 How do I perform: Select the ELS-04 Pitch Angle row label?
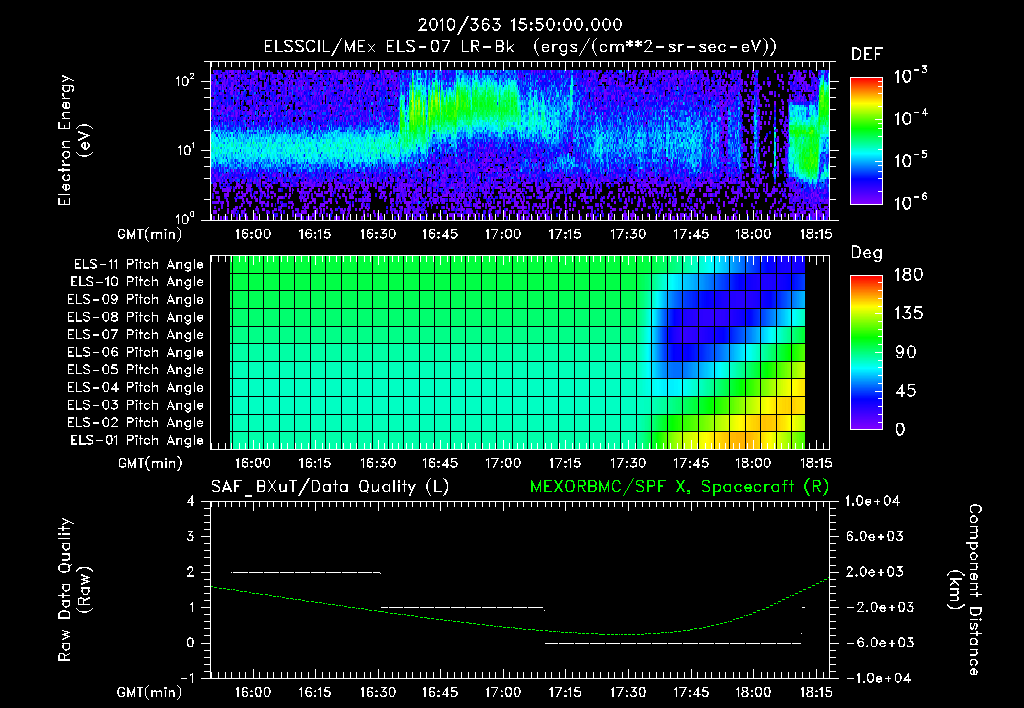[136, 387]
